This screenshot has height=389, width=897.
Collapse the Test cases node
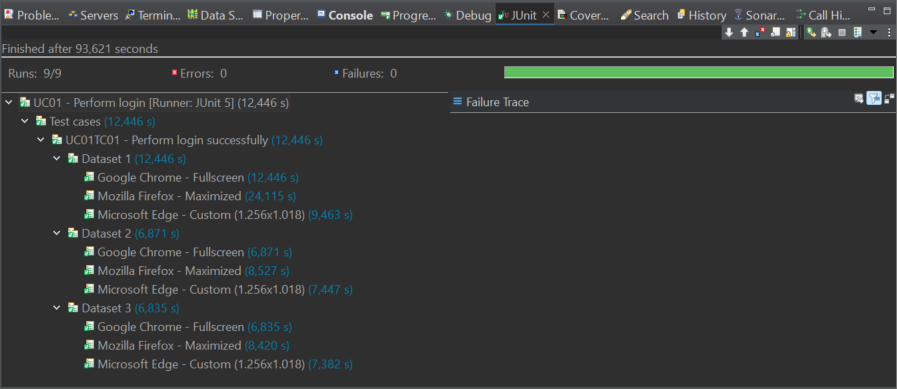(25, 121)
